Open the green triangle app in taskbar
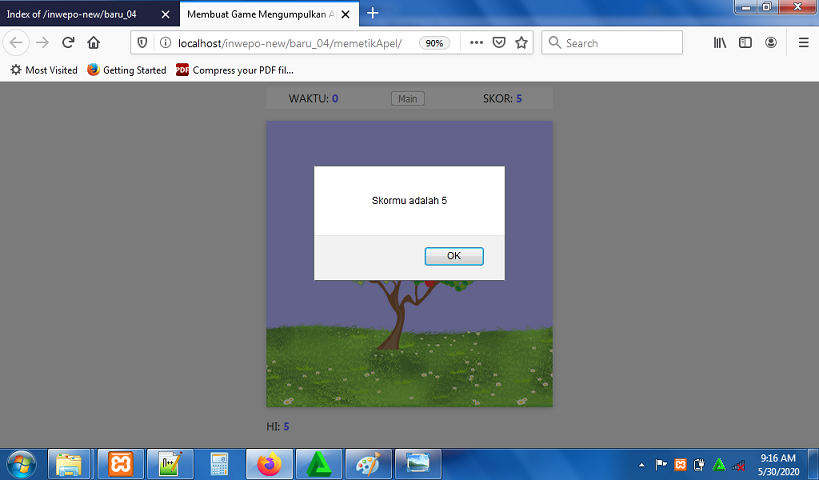This screenshot has width=819, height=480. pyautogui.click(x=319, y=464)
